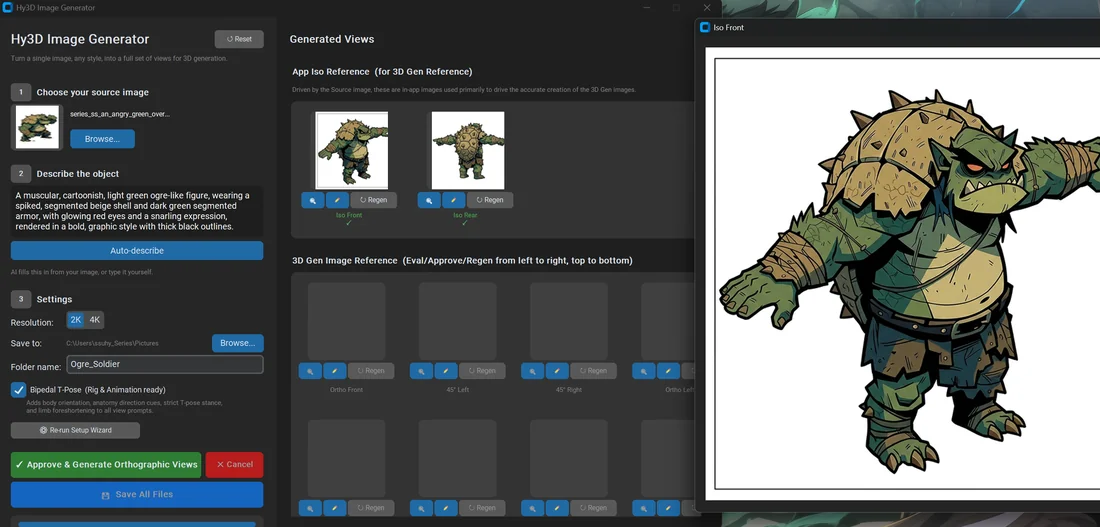
Task: Open the Iso Rear thumbnail
Action: [468, 150]
